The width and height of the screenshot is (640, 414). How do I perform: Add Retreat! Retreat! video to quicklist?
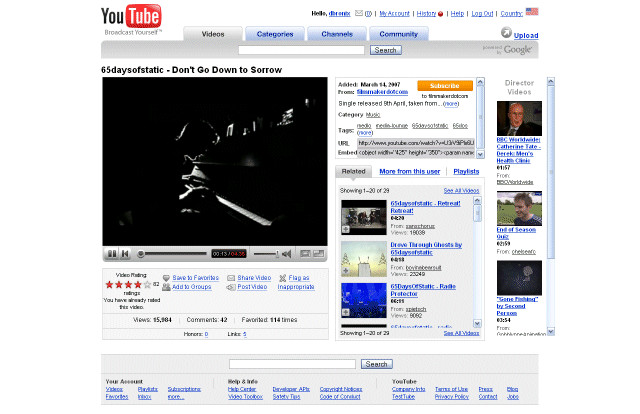tap(346, 229)
